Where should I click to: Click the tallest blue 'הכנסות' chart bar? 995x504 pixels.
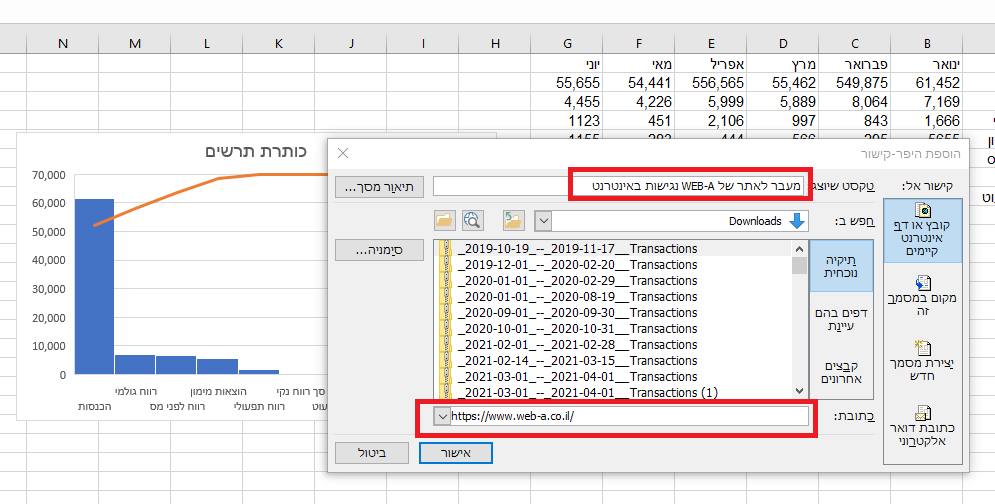coord(95,286)
